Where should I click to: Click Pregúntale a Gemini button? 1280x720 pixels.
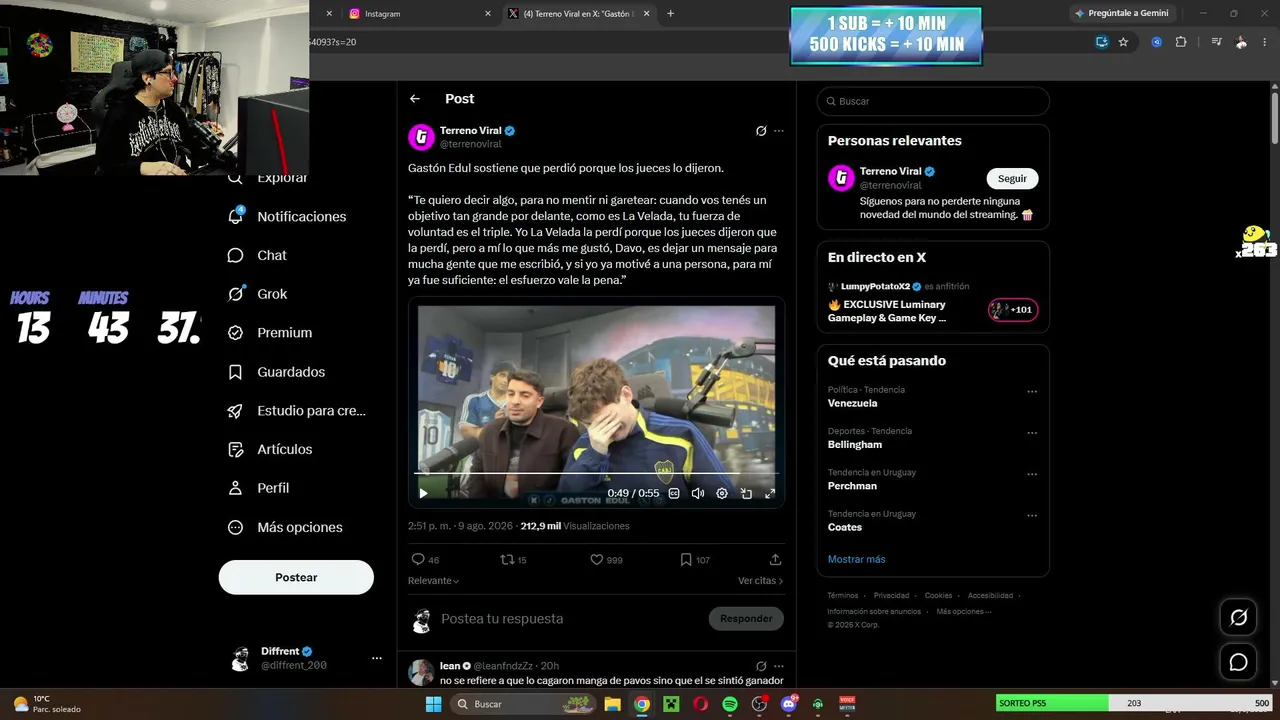(x=1121, y=13)
